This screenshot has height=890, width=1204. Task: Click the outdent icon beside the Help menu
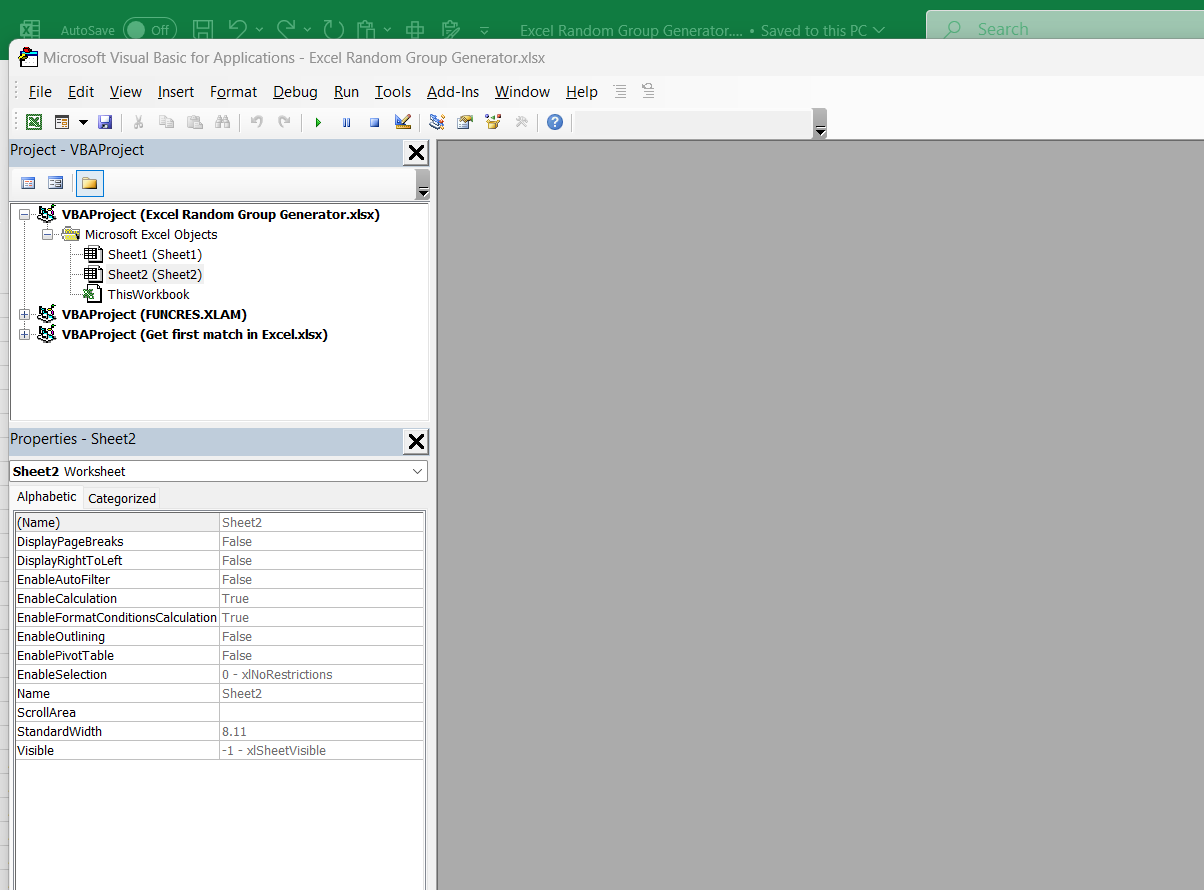pos(648,91)
